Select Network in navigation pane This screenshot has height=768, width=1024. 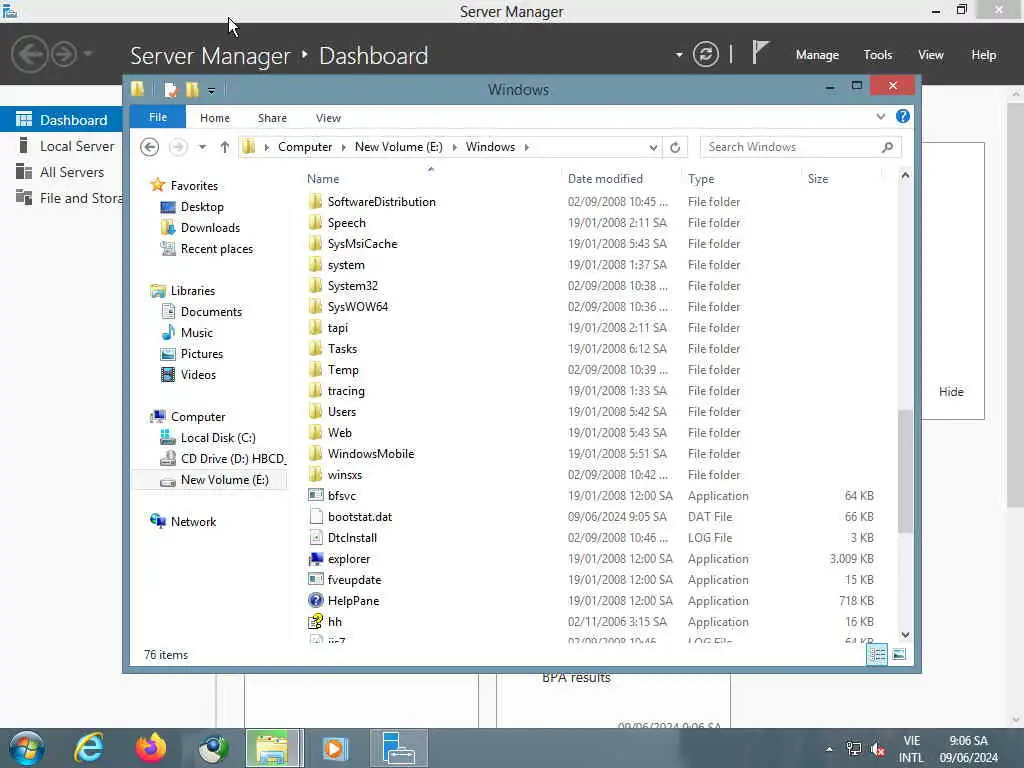193,522
